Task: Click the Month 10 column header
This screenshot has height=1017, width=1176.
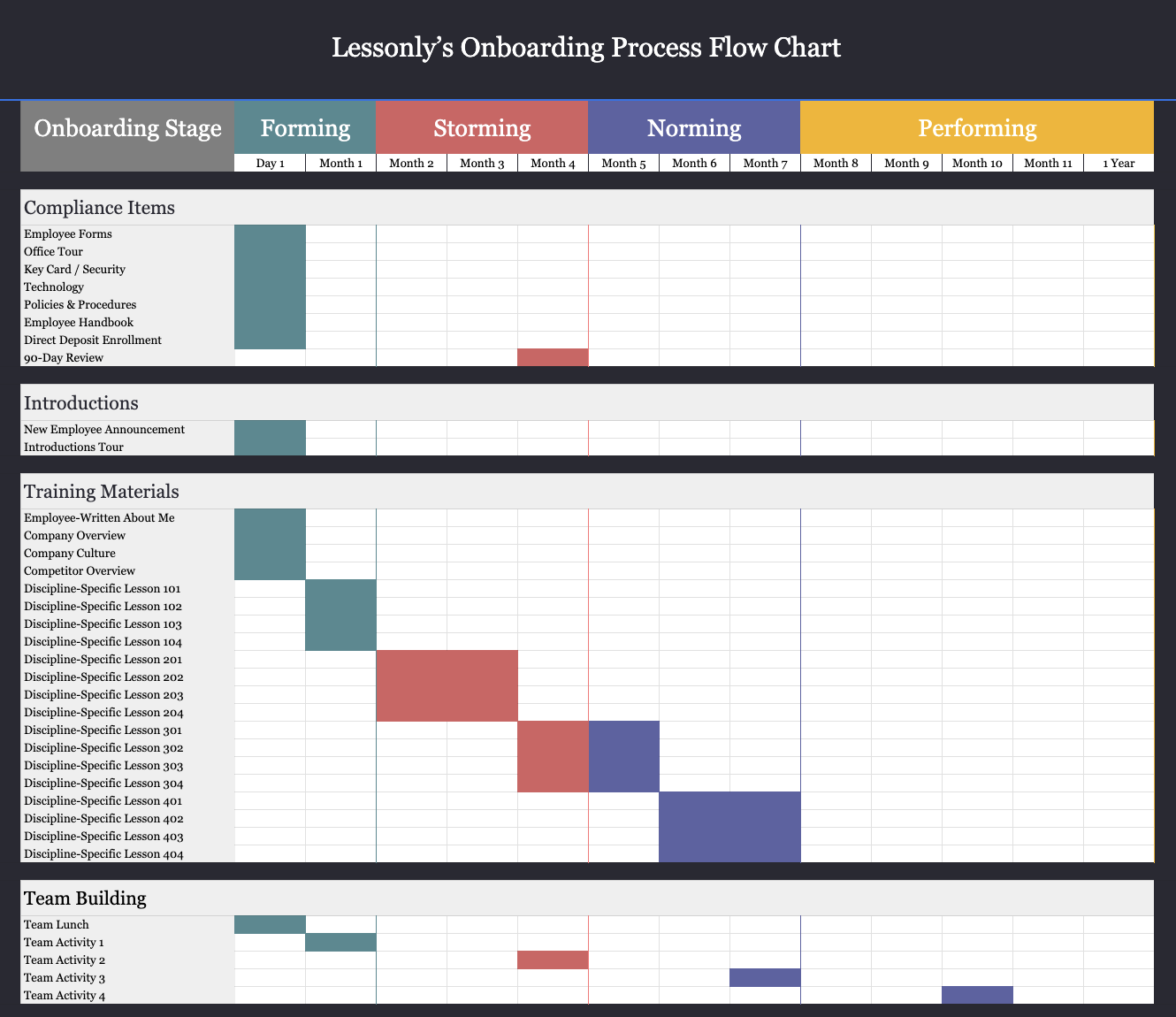Action: pos(978,163)
